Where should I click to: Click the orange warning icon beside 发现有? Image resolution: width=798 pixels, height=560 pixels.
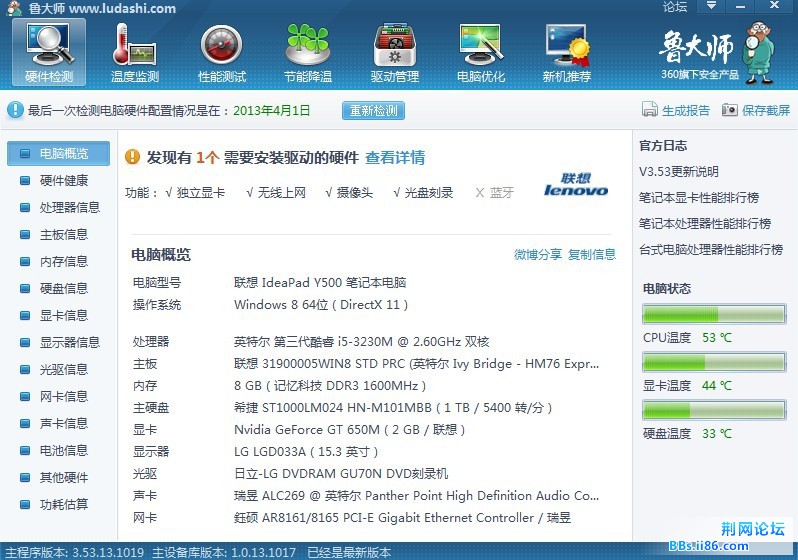point(132,157)
